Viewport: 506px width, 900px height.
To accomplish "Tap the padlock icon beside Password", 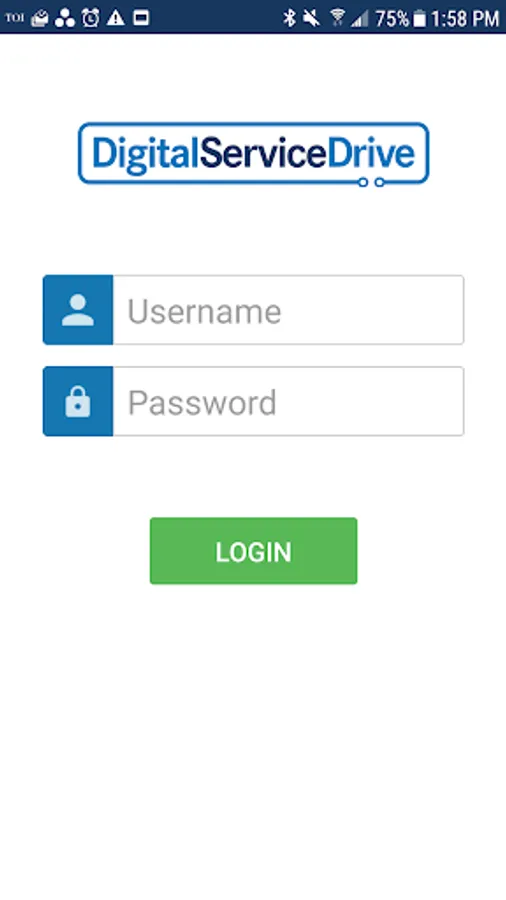I will point(78,401).
